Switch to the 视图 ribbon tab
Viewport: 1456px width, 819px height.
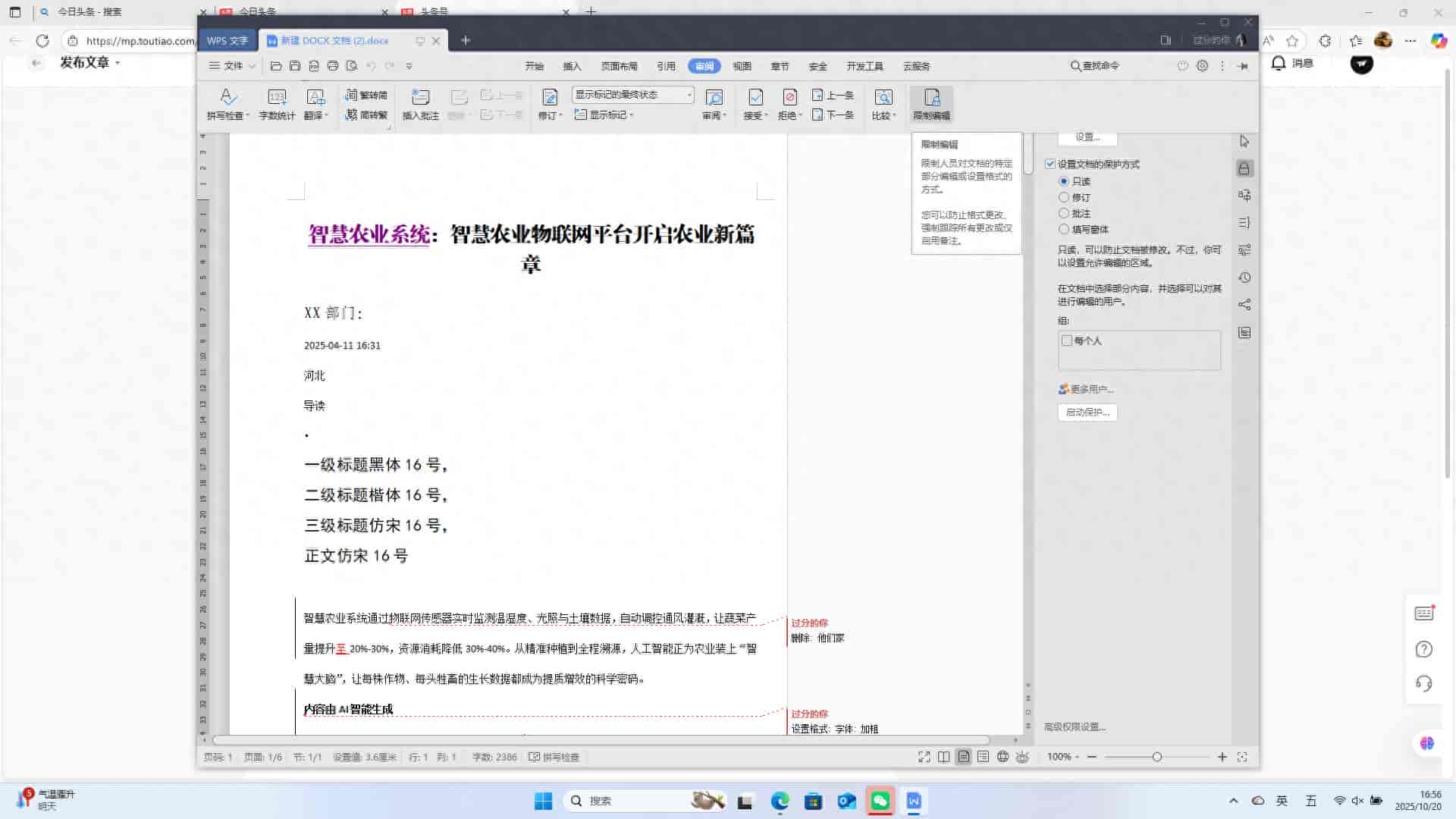click(x=742, y=66)
